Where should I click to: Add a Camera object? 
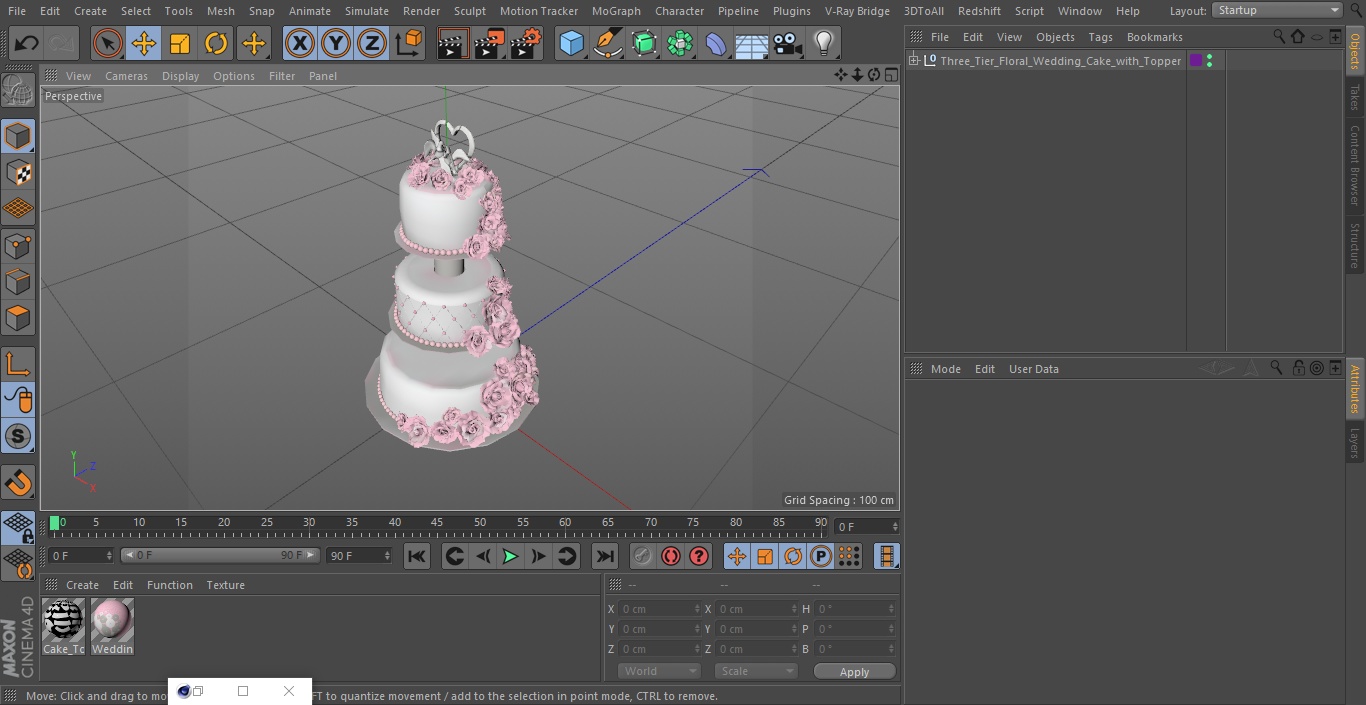point(788,43)
